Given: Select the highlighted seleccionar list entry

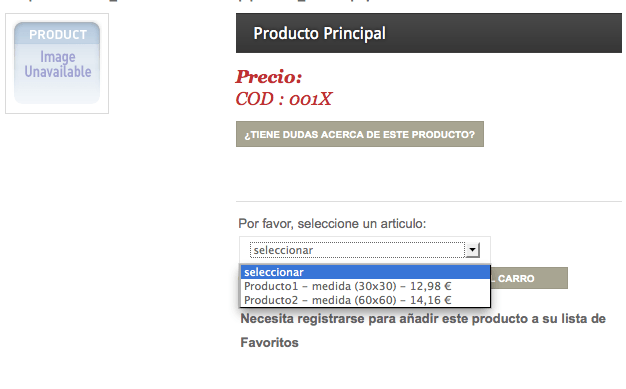Looking at the screenshot, I should [x=365, y=272].
